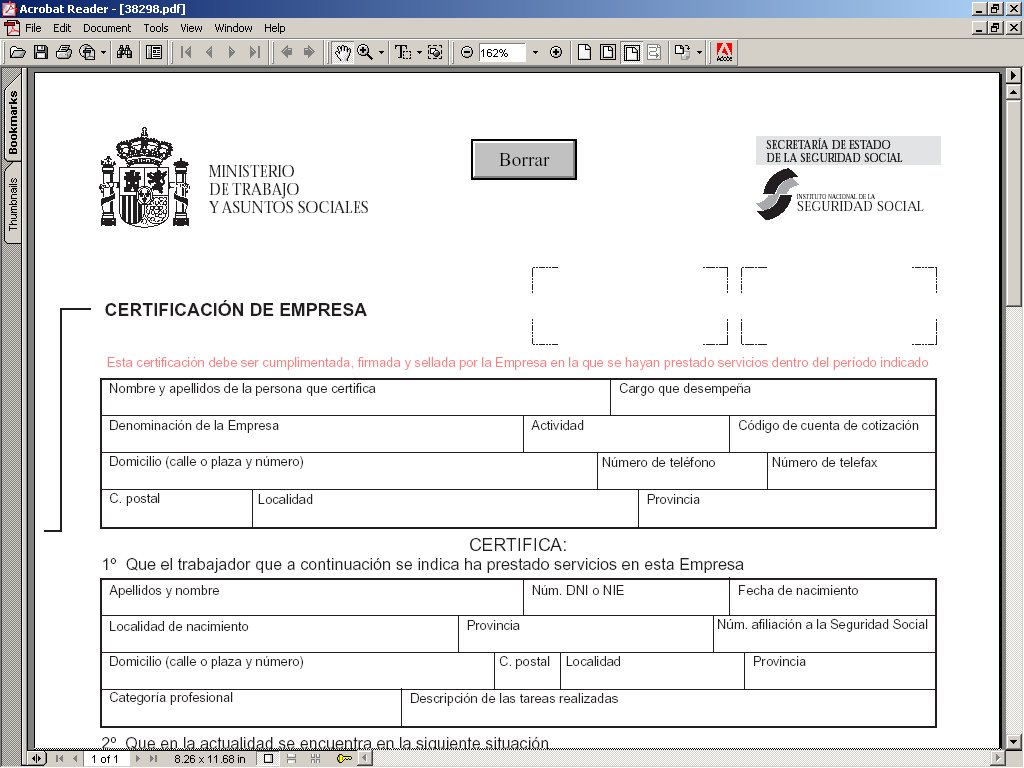This screenshot has height=768, width=1024.
Task: Click the status bar first page arrow
Action: coord(59,758)
